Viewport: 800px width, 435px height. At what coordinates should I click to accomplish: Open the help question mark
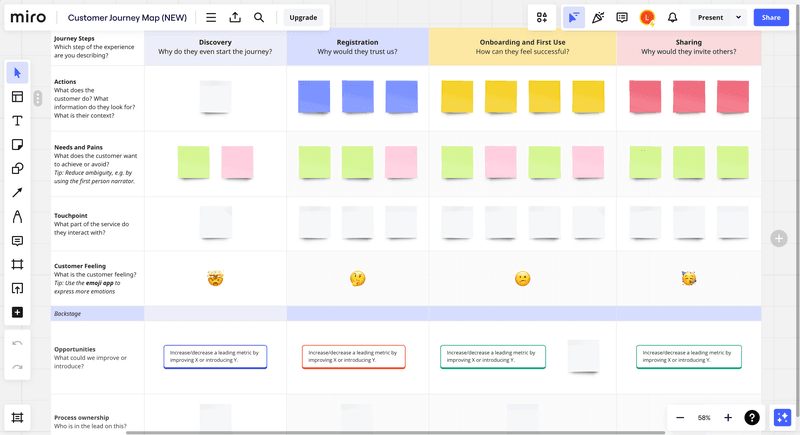[x=752, y=418]
